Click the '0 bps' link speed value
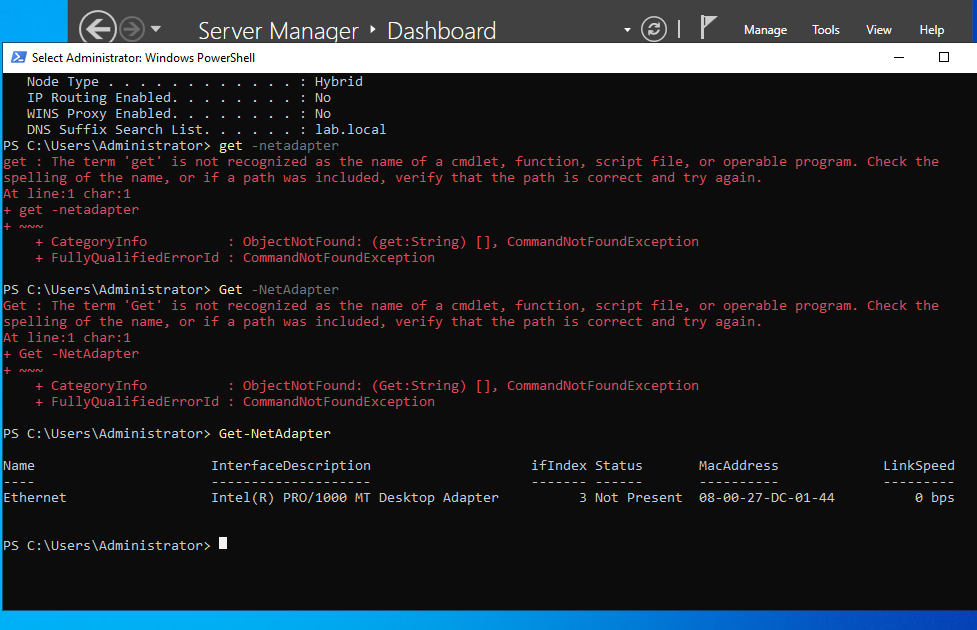The height and width of the screenshot is (630, 977). click(x=935, y=498)
